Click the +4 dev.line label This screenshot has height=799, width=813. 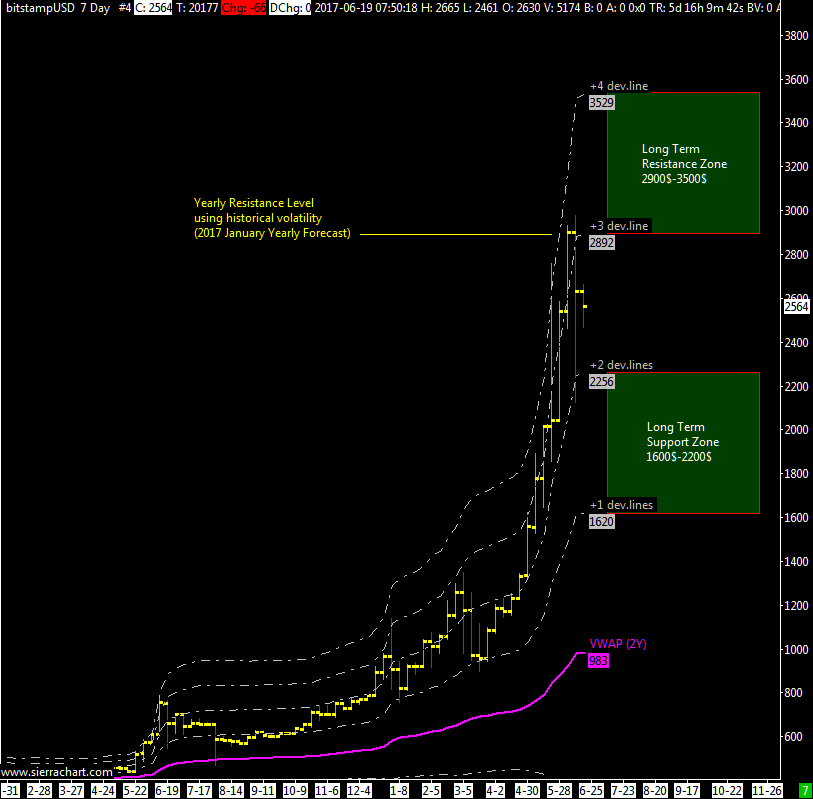pyautogui.click(x=618, y=86)
